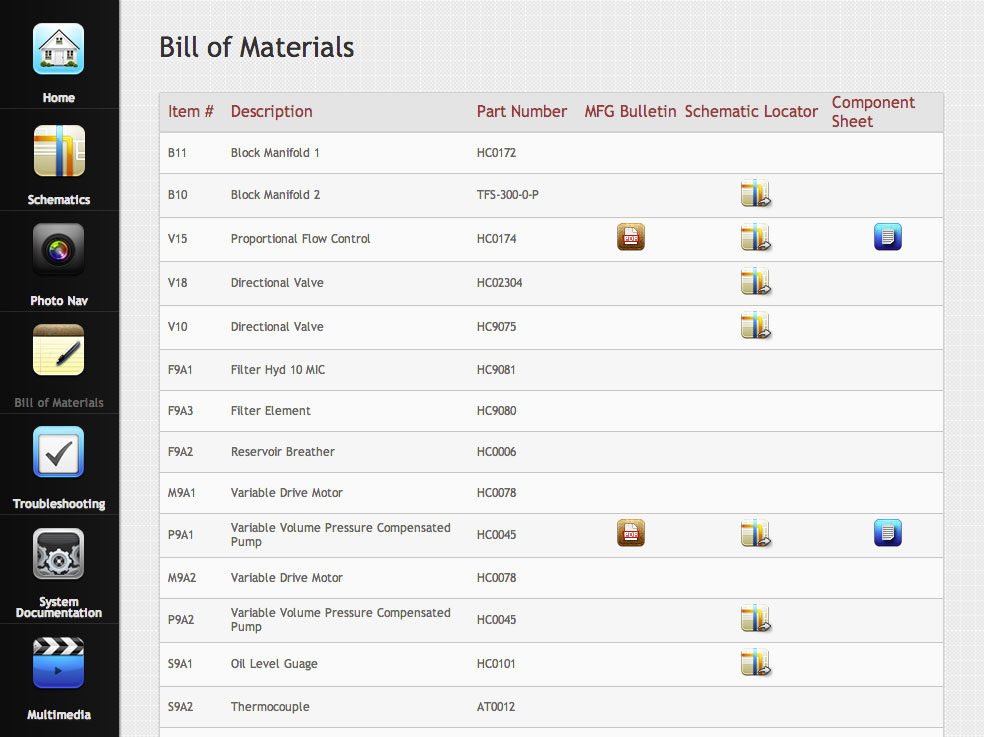Open Component Sheet for P9A1 pump
This screenshot has width=984, height=737.
coord(887,534)
